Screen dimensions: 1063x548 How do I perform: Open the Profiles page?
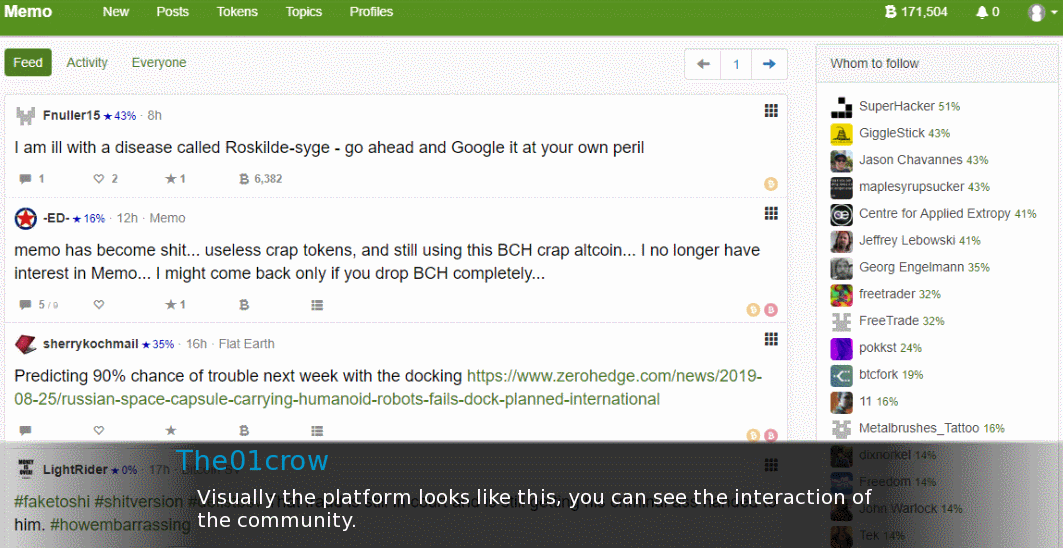pyautogui.click(x=372, y=12)
